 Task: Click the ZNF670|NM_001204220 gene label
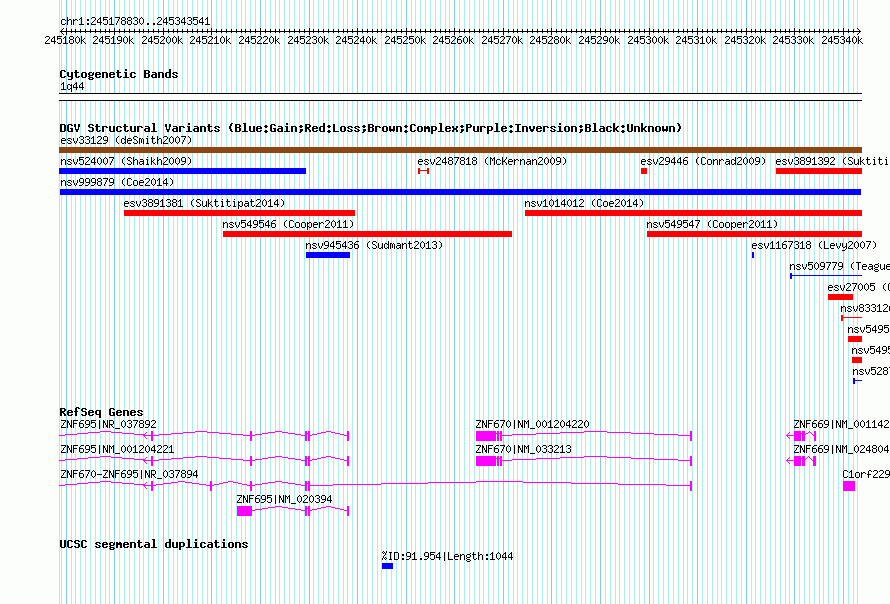coord(532,424)
